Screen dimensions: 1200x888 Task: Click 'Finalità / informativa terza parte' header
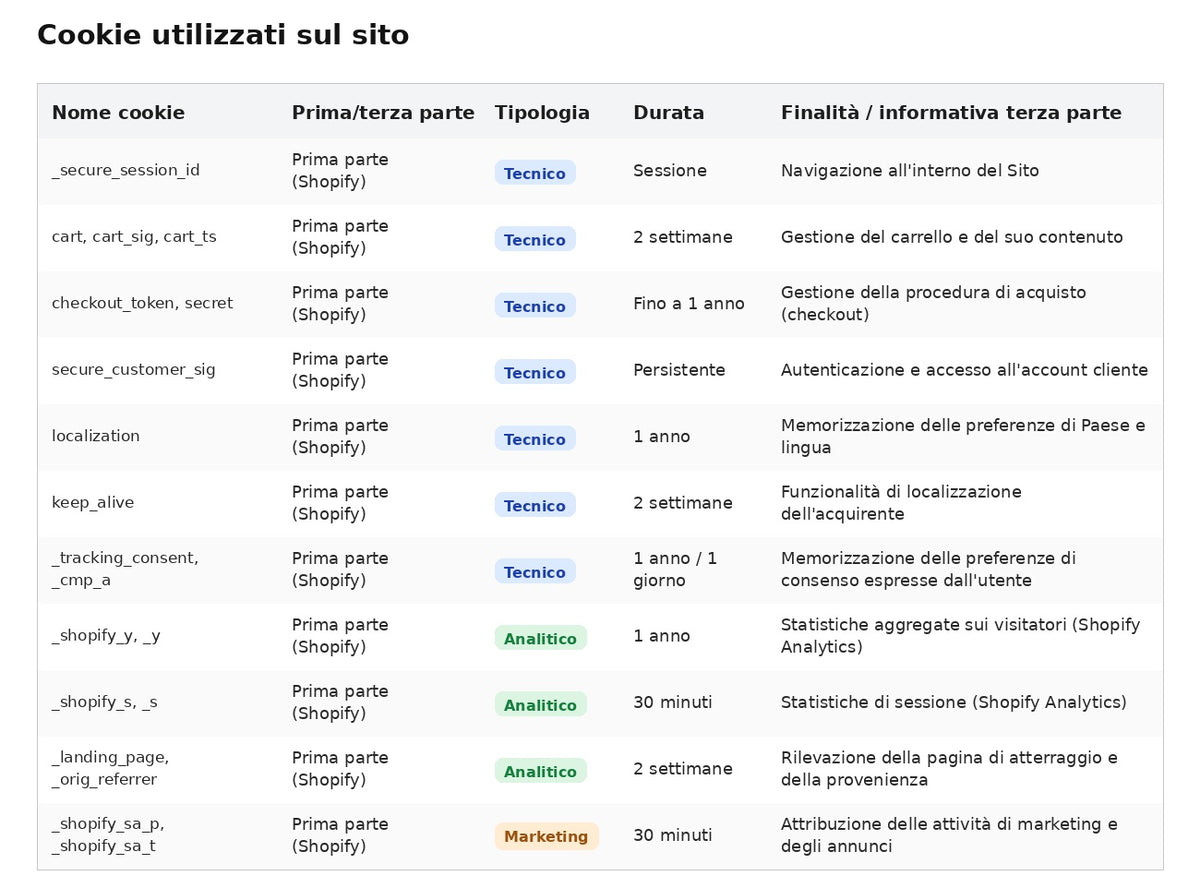click(951, 112)
